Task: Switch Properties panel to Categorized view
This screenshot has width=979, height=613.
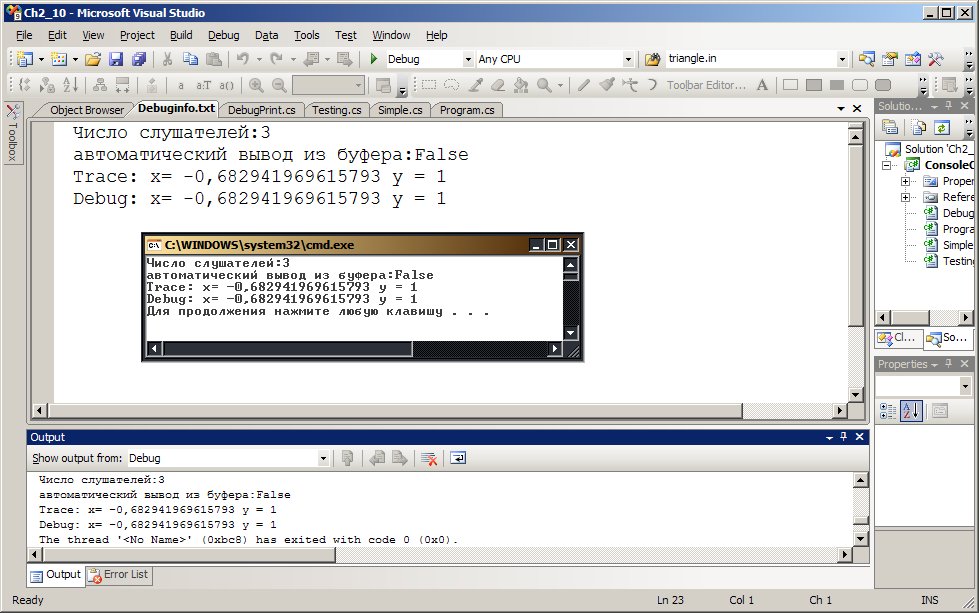Action: pyautogui.click(x=888, y=410)
